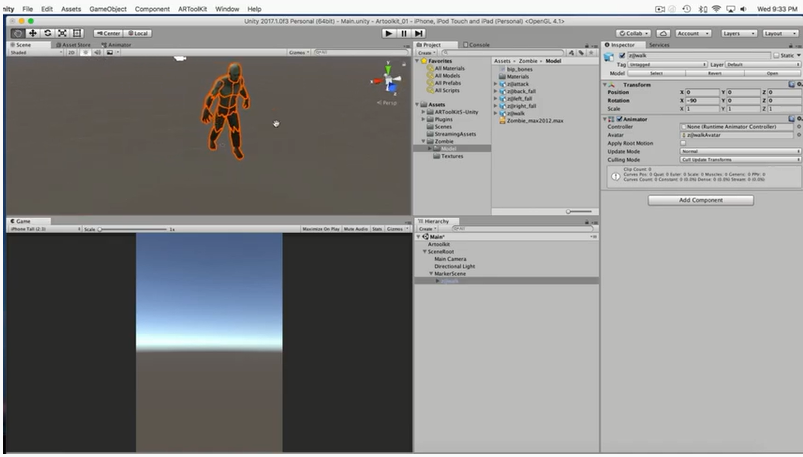Select Main Camera in Hierarchy
Screen dimensions: 803x457
(450, 259)
